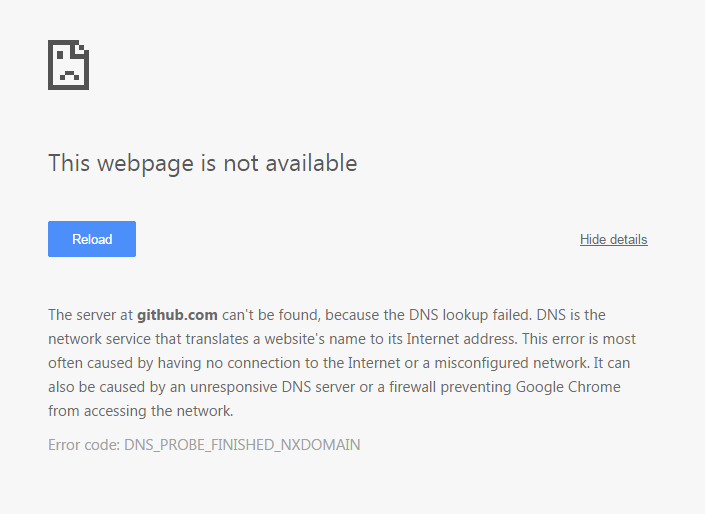Click the words 'The server at'

(x=90, y=315)
